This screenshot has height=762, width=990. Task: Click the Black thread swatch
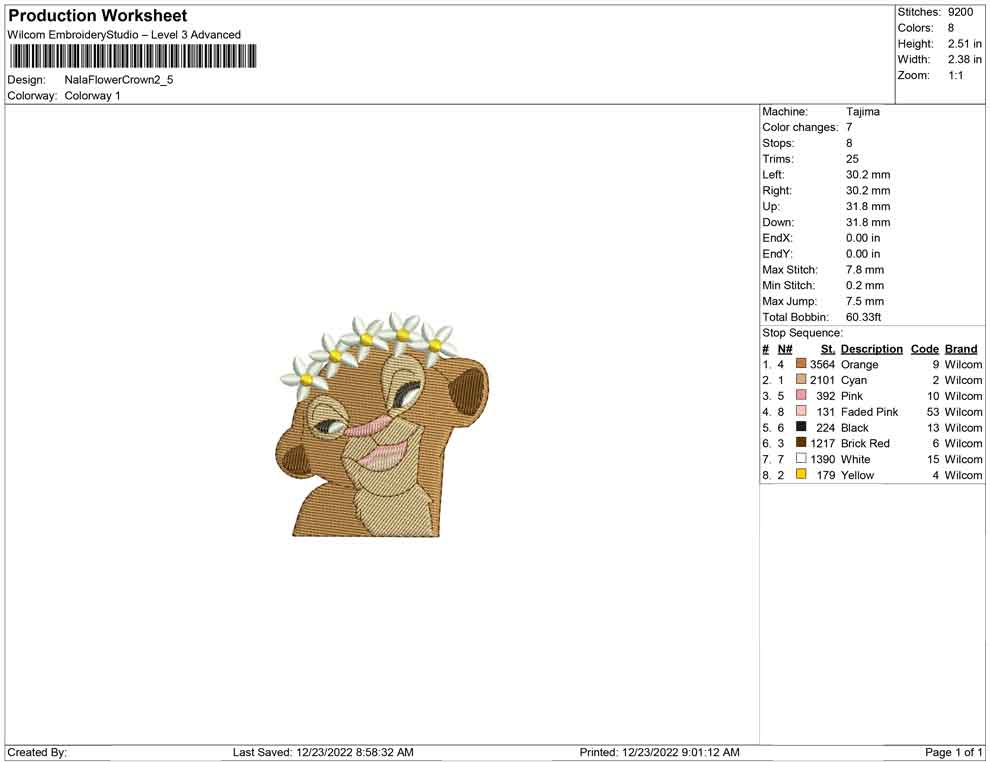(799, 427)
